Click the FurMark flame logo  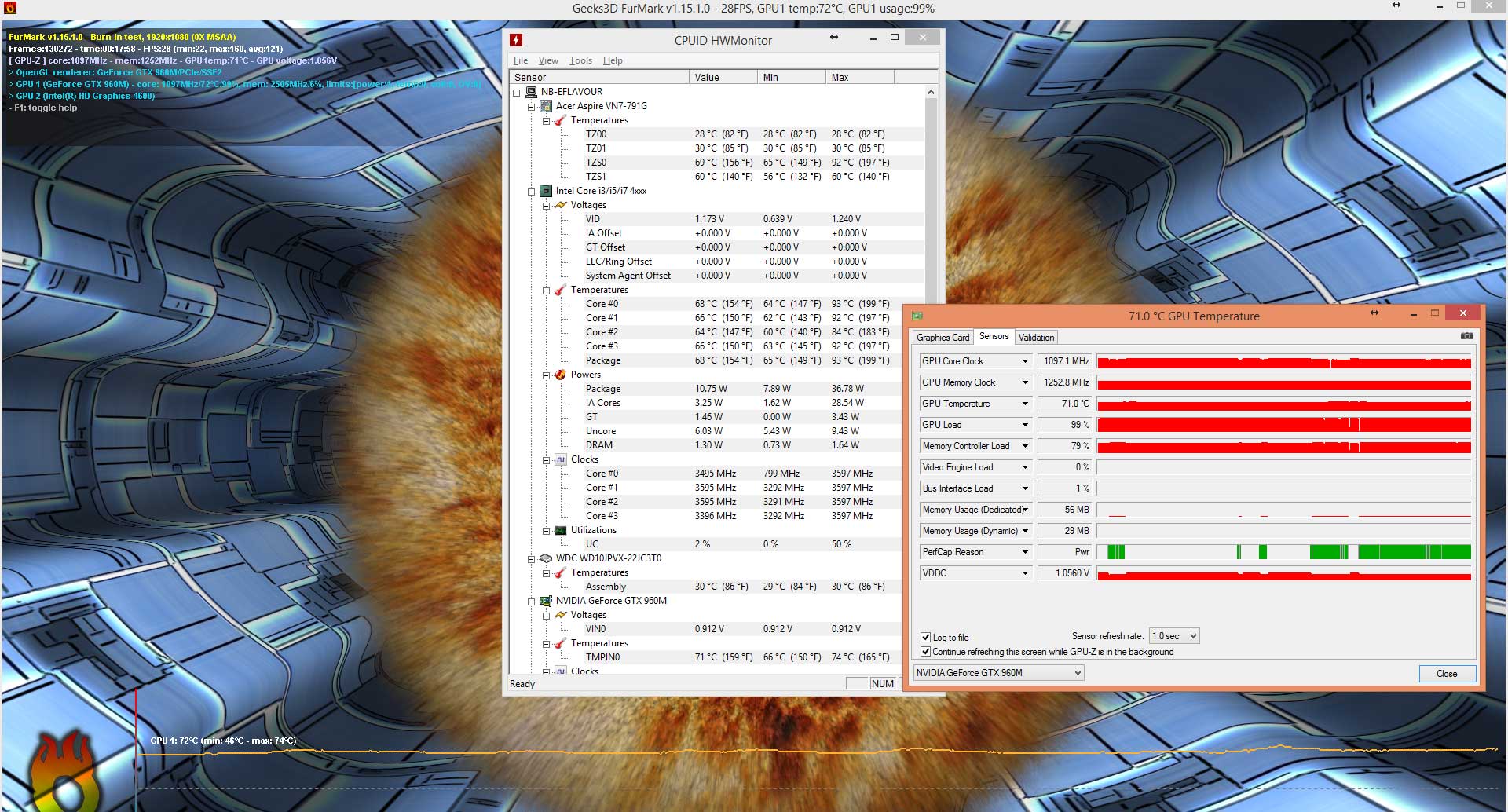(x=63, y=771)
